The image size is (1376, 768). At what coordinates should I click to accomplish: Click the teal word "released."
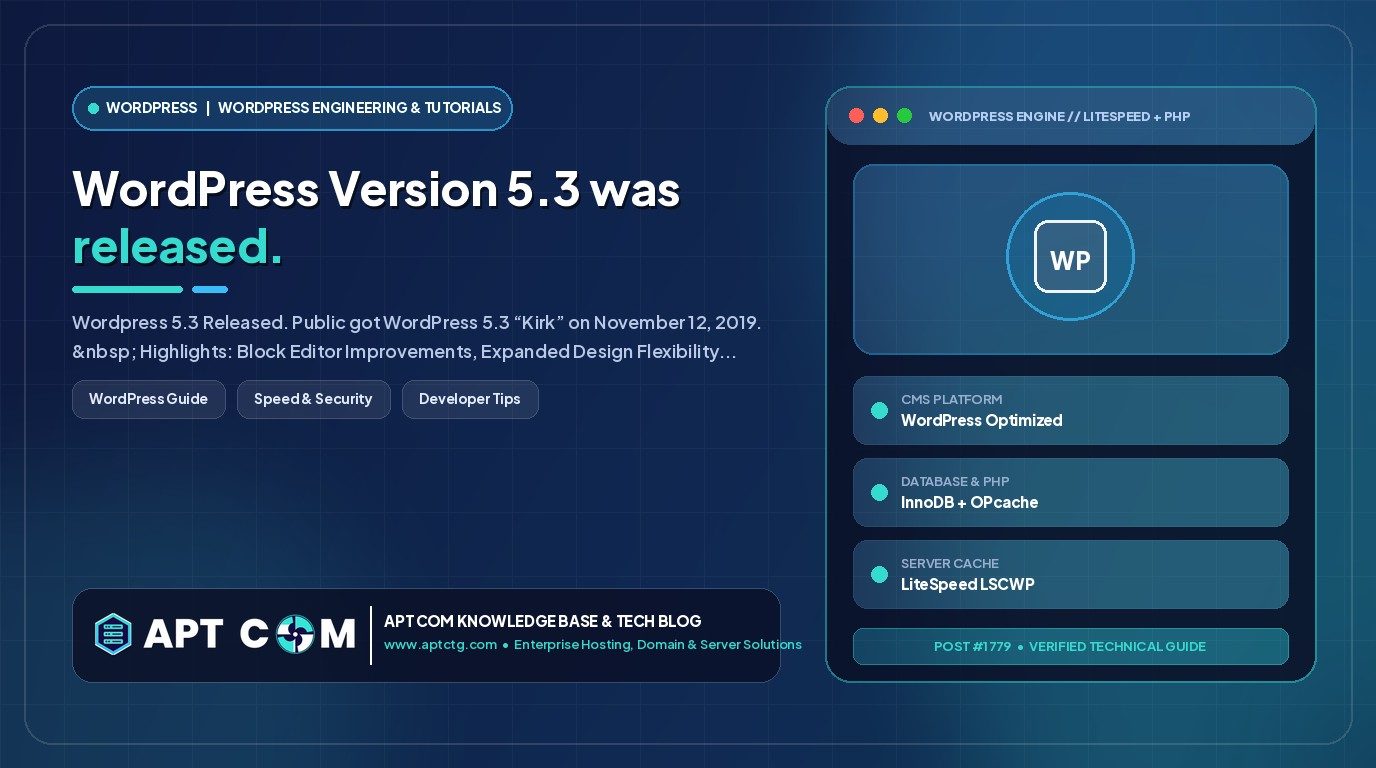177,247
